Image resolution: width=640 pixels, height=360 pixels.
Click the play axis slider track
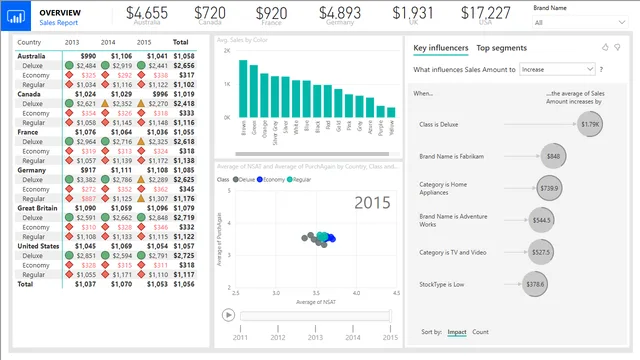tap(316, 316)
